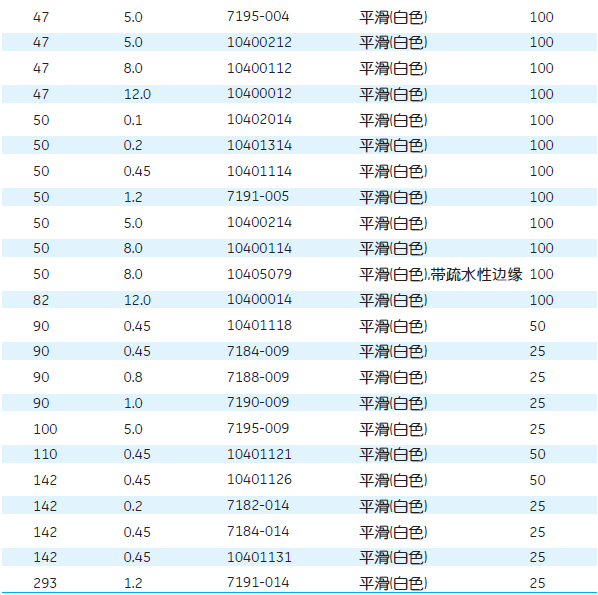Click catalog number 7191-005
Screen dimensions: 598x595
tap(258, 196)
